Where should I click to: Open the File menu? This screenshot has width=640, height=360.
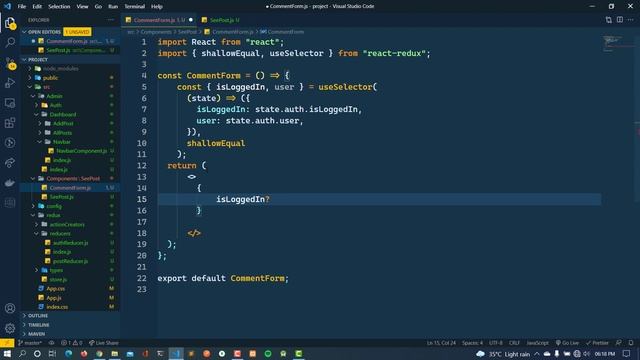[x=22, y=7]
